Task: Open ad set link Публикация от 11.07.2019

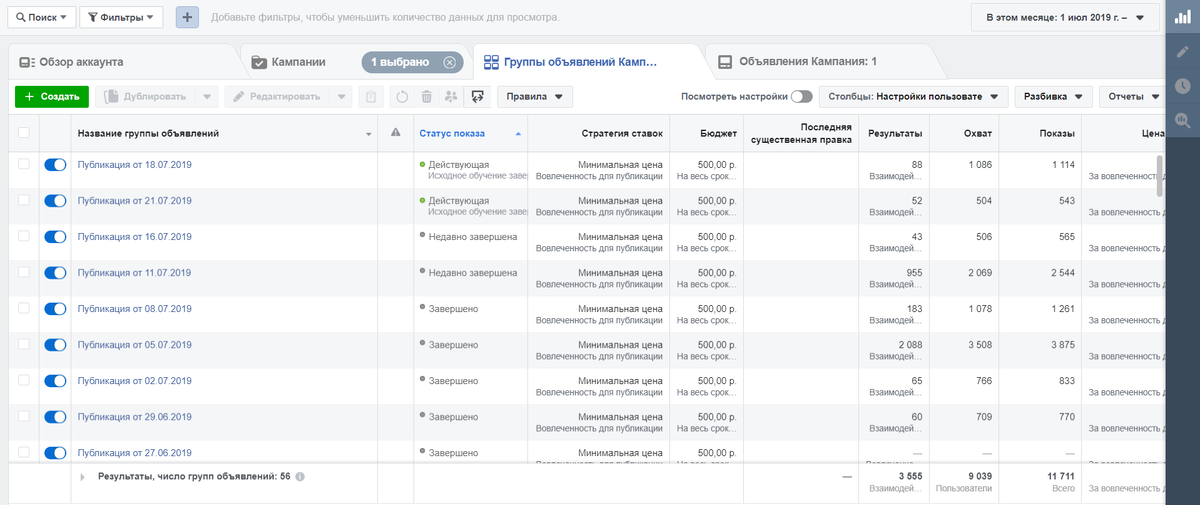Action: click(x=135, y=273)
